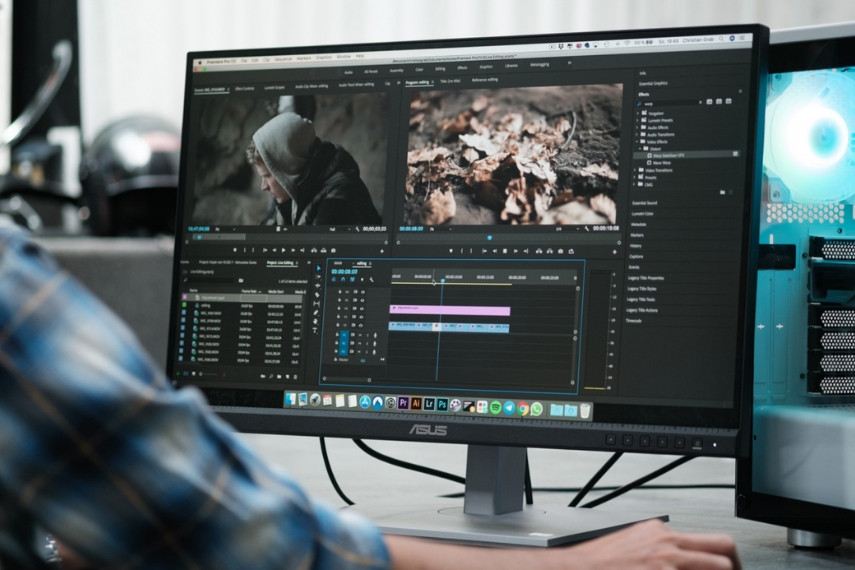Select the Track Select Forward tool
This screenshot has width=855, height=570.
tap(318, 277)
